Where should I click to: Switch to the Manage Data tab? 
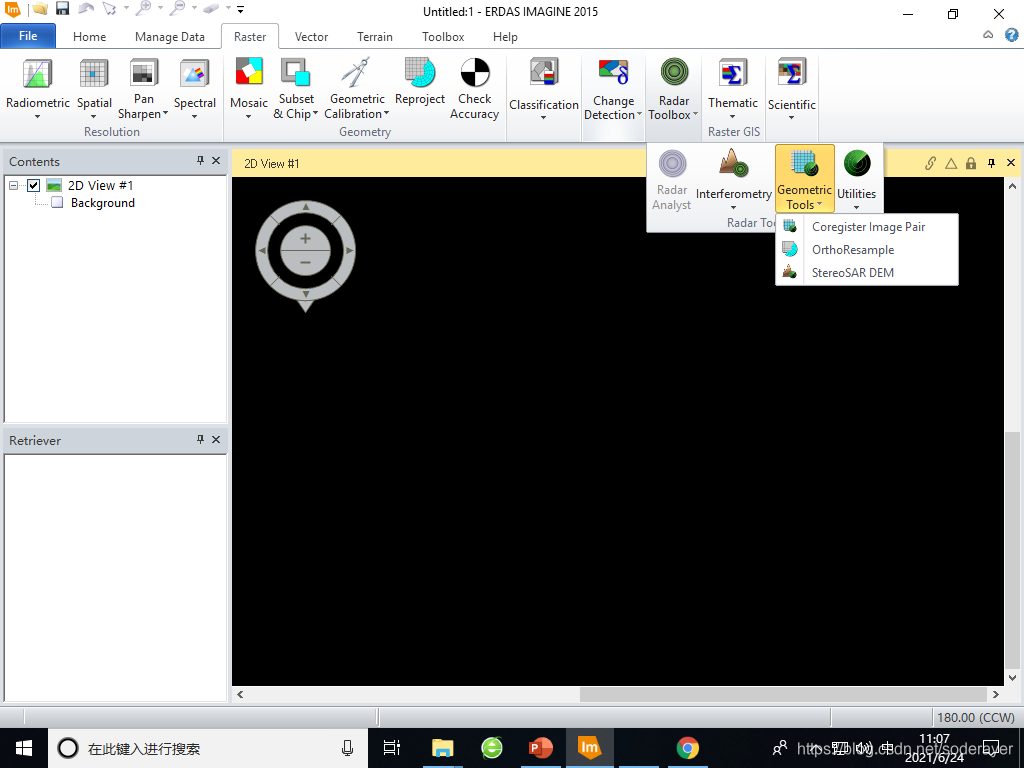(170, 37)
